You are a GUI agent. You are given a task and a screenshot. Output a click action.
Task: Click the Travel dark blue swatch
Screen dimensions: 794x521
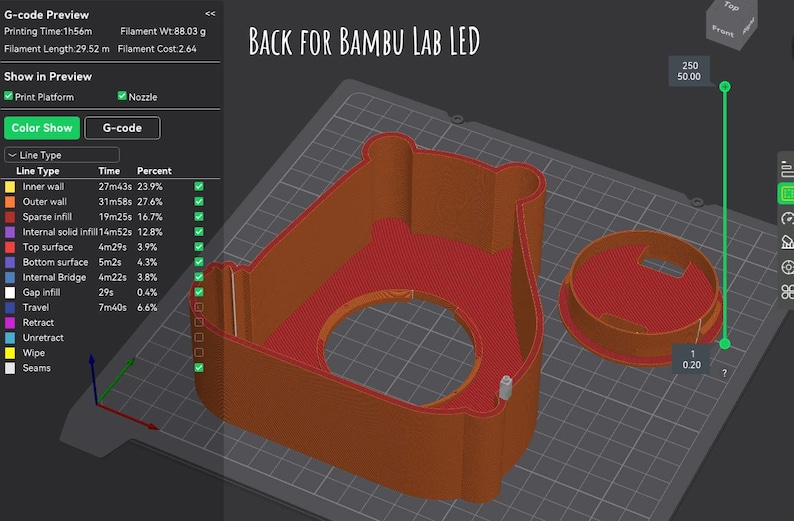10,308
